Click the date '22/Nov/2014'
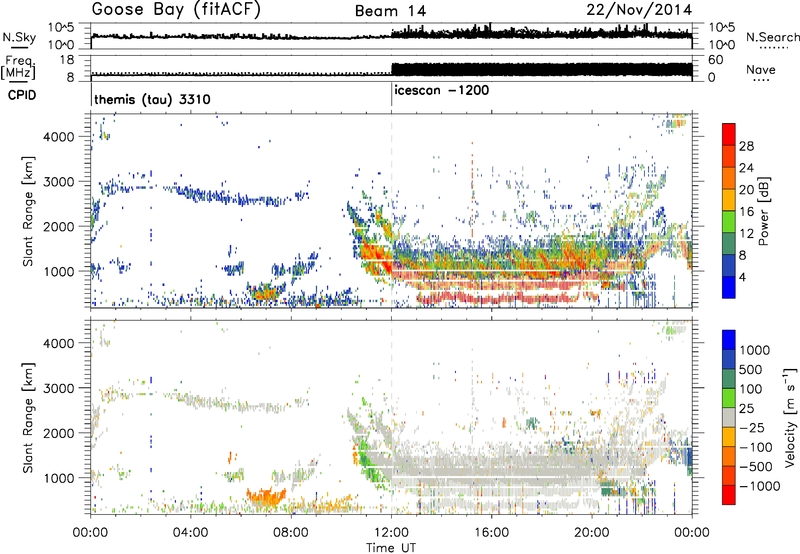 pyautogui.click(x=639, y=10)
